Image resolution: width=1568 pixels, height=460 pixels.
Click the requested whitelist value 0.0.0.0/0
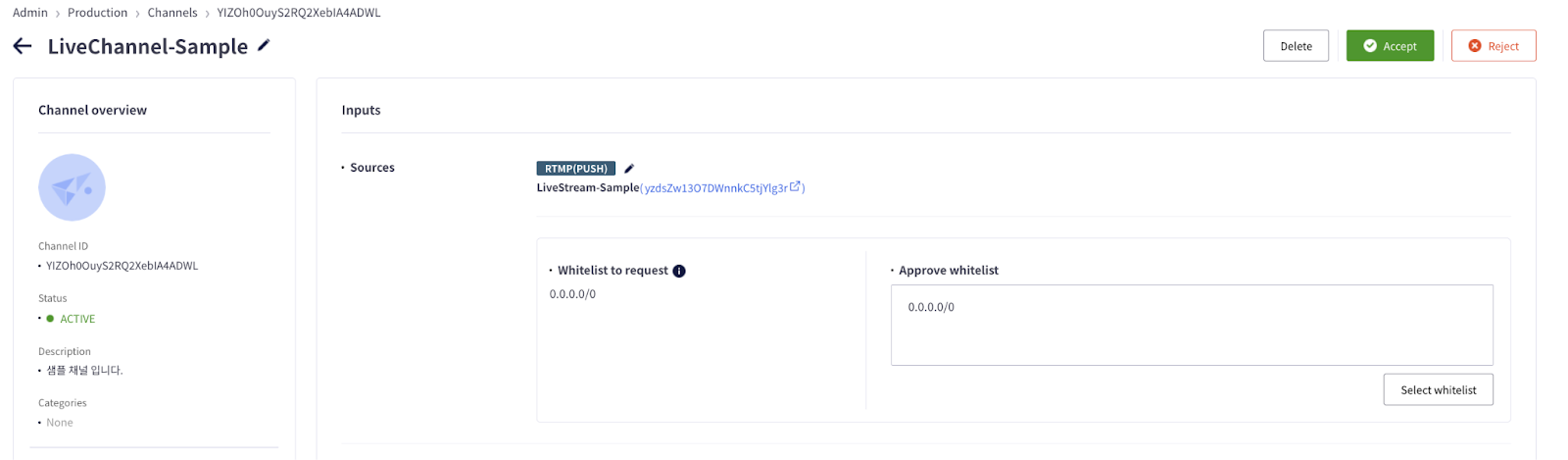tap(572, 294)
